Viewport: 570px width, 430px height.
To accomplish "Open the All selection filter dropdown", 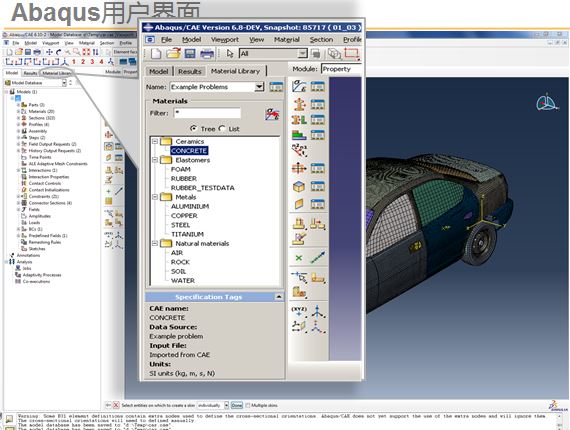I will [x=302, y=54].
